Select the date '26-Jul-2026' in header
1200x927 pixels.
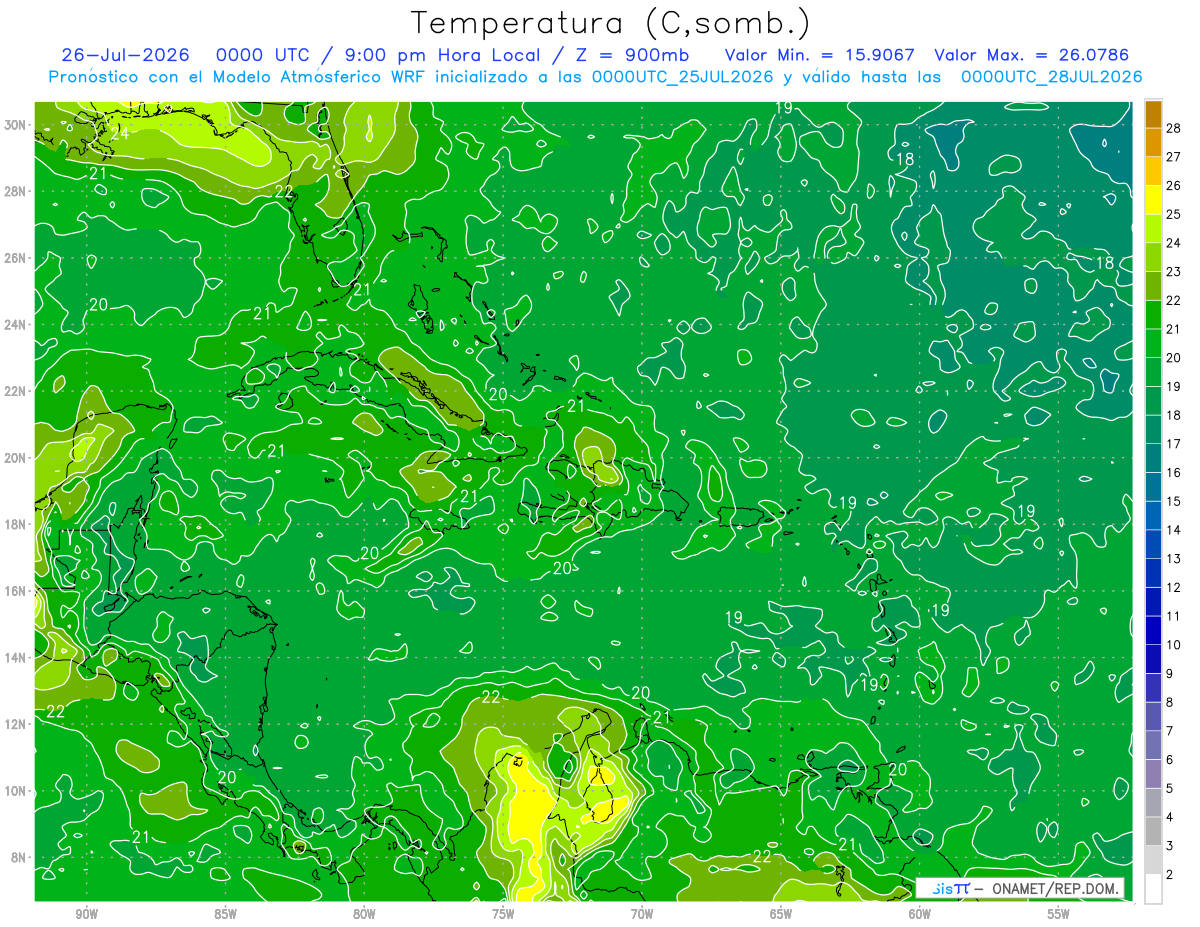tap(125, 54)
